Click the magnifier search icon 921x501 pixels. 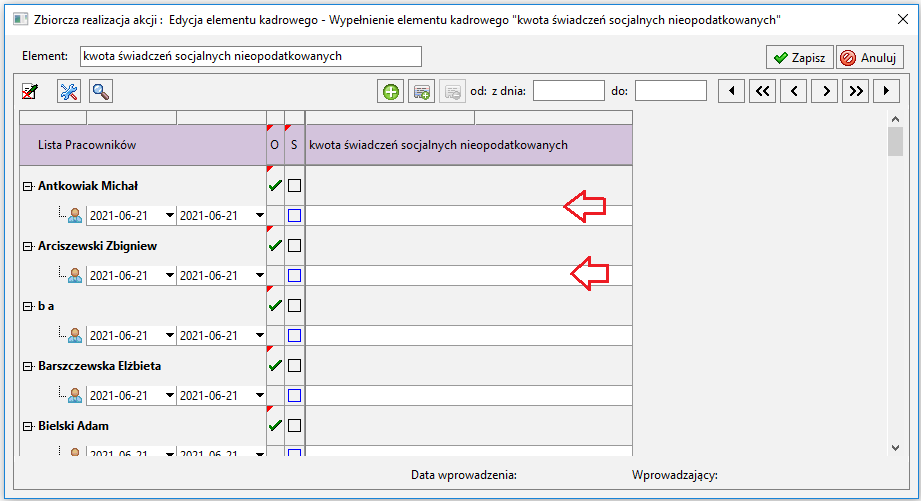point(101,92)
